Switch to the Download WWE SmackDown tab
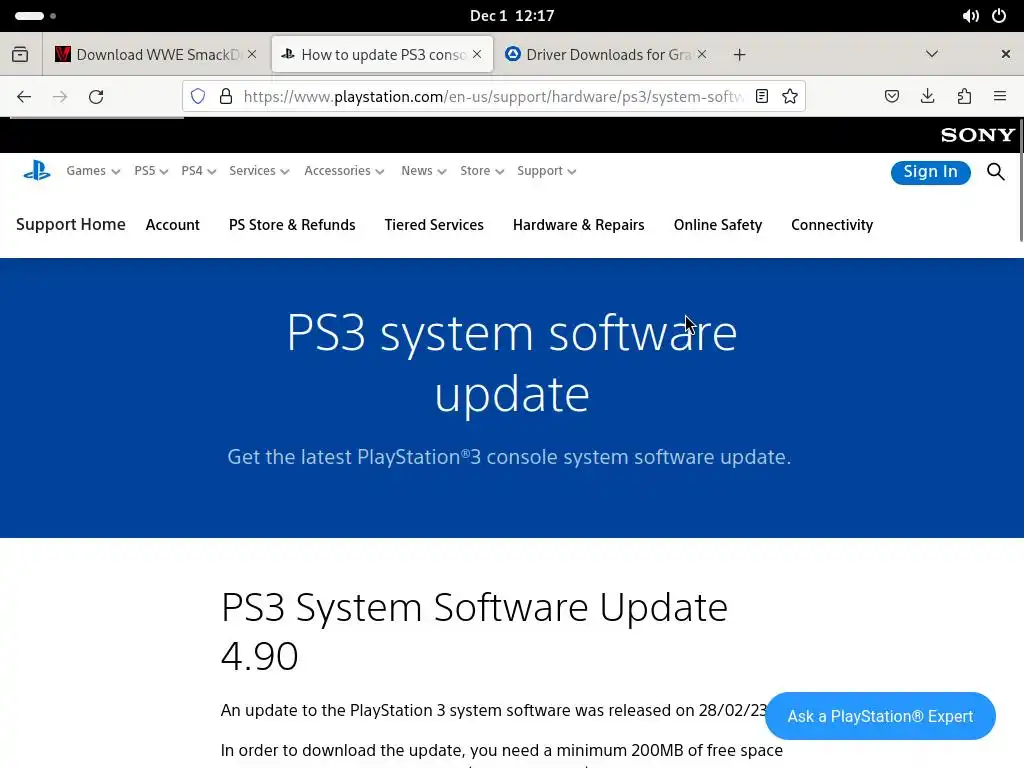This screenshot has height=768, width=1024. coord(157,54)
